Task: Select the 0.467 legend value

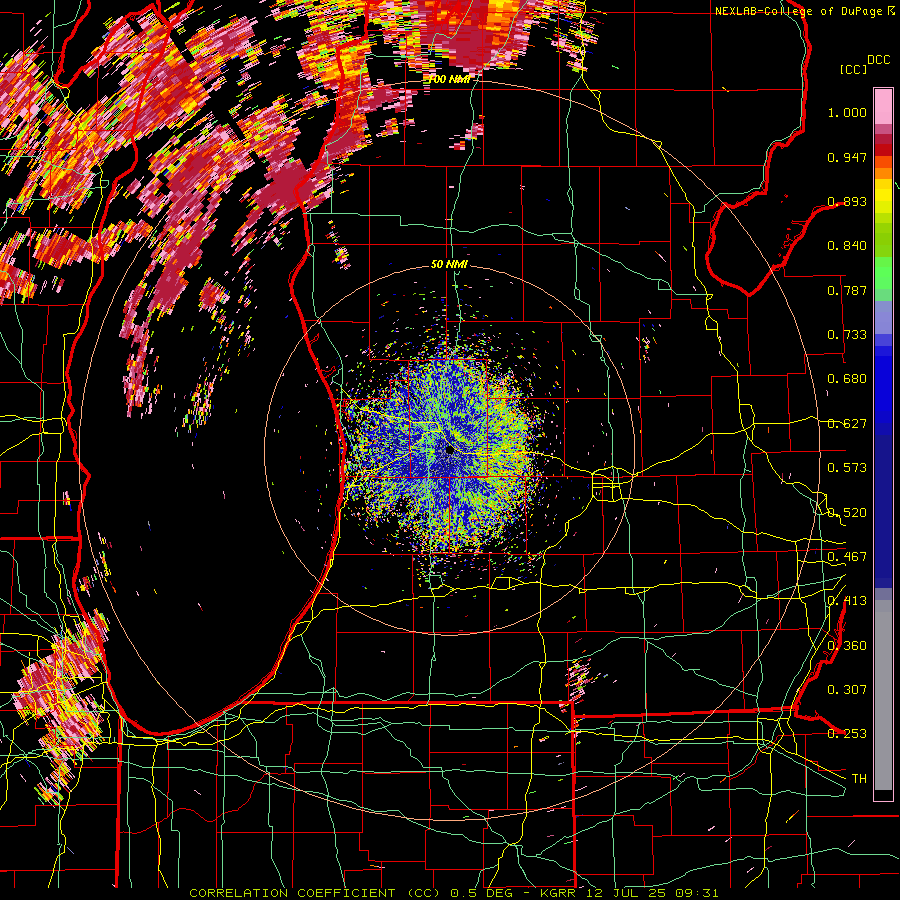Action: [847, 557]
